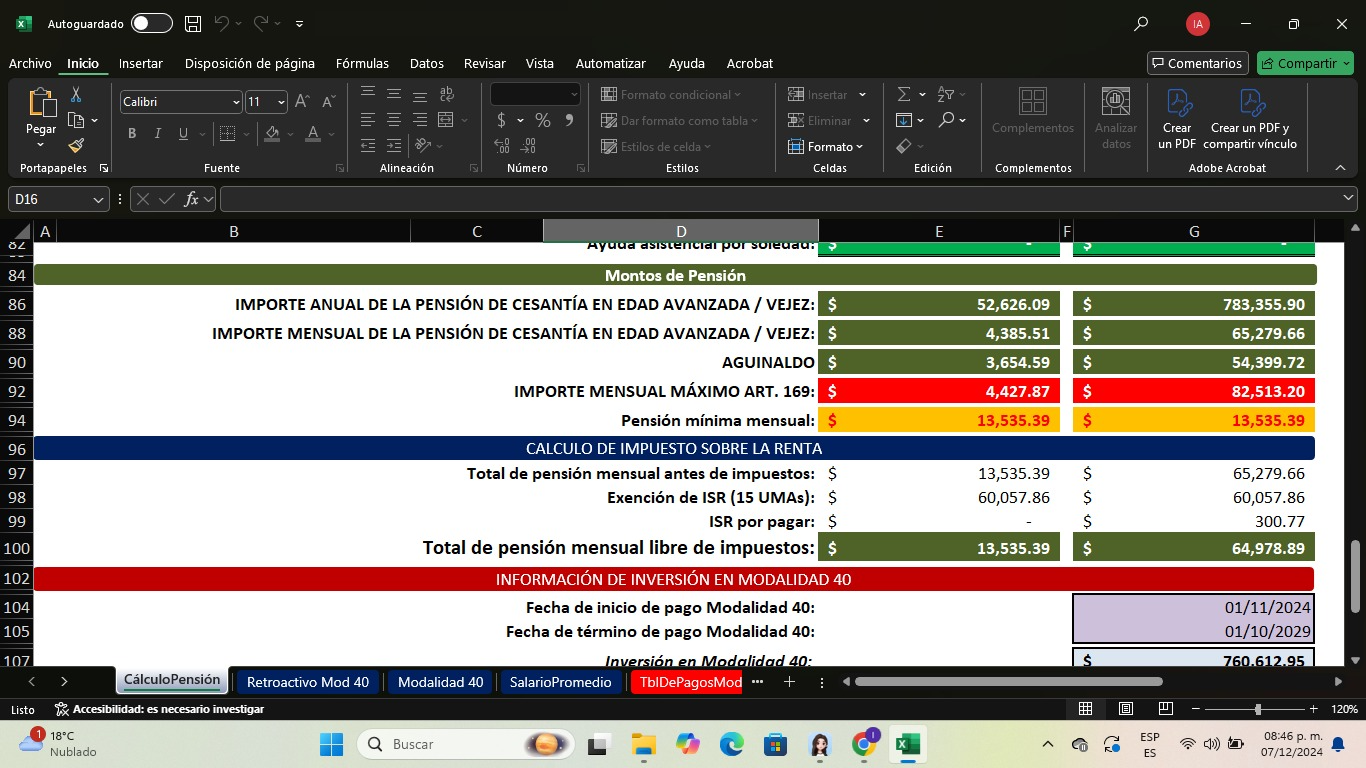Toggle italic text formatting
This screenshot has height=768, width=1366.
(x=158, y=134)
